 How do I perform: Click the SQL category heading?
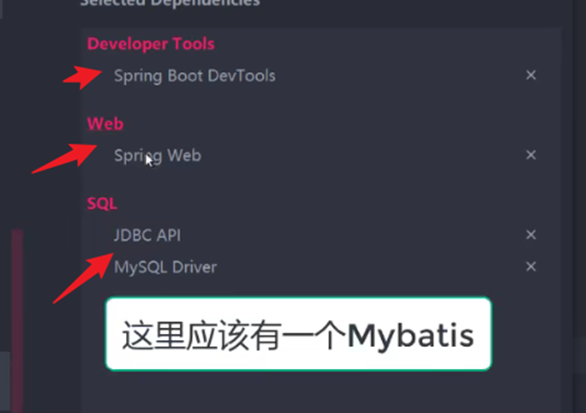click(102, 204)
